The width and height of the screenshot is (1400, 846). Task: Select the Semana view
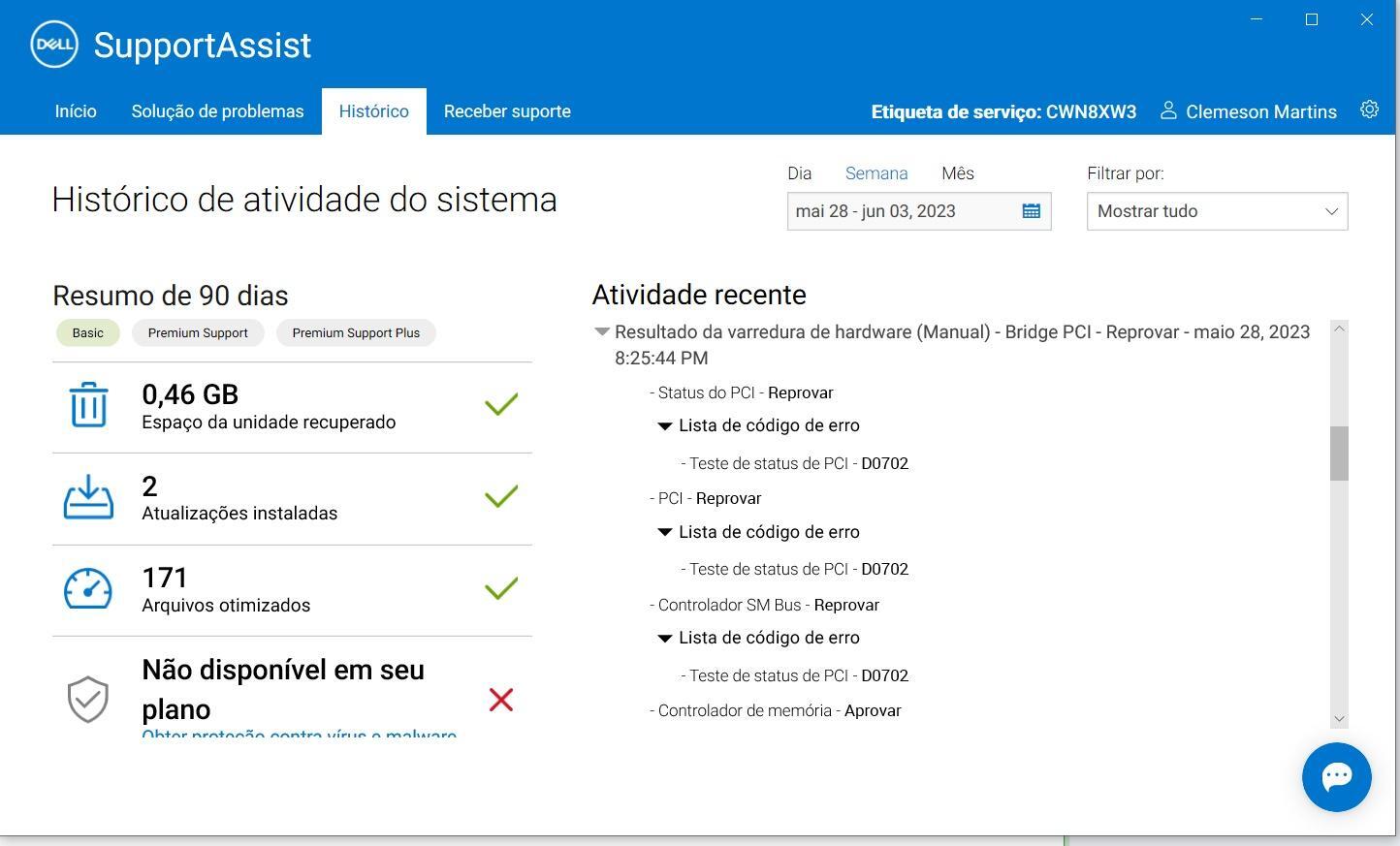pos(876,173)
